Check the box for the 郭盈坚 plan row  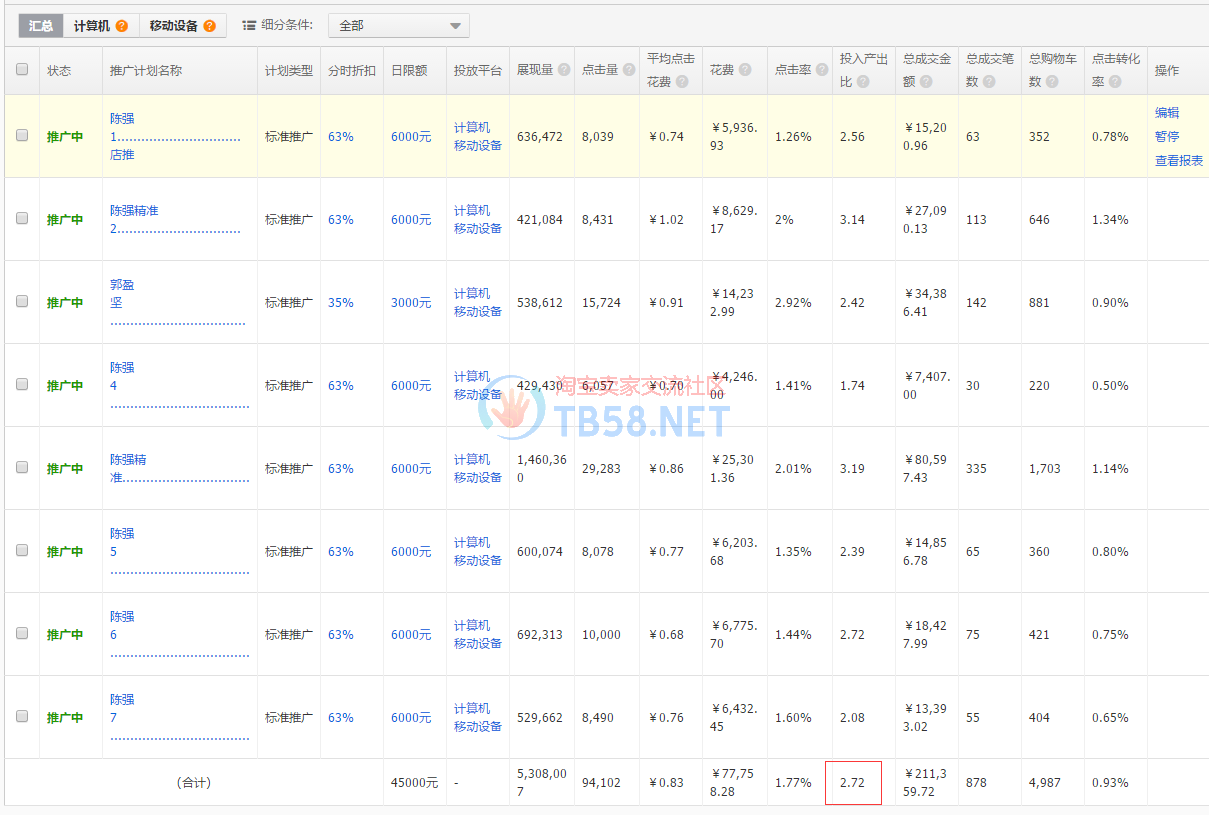[x=22, y=302]
